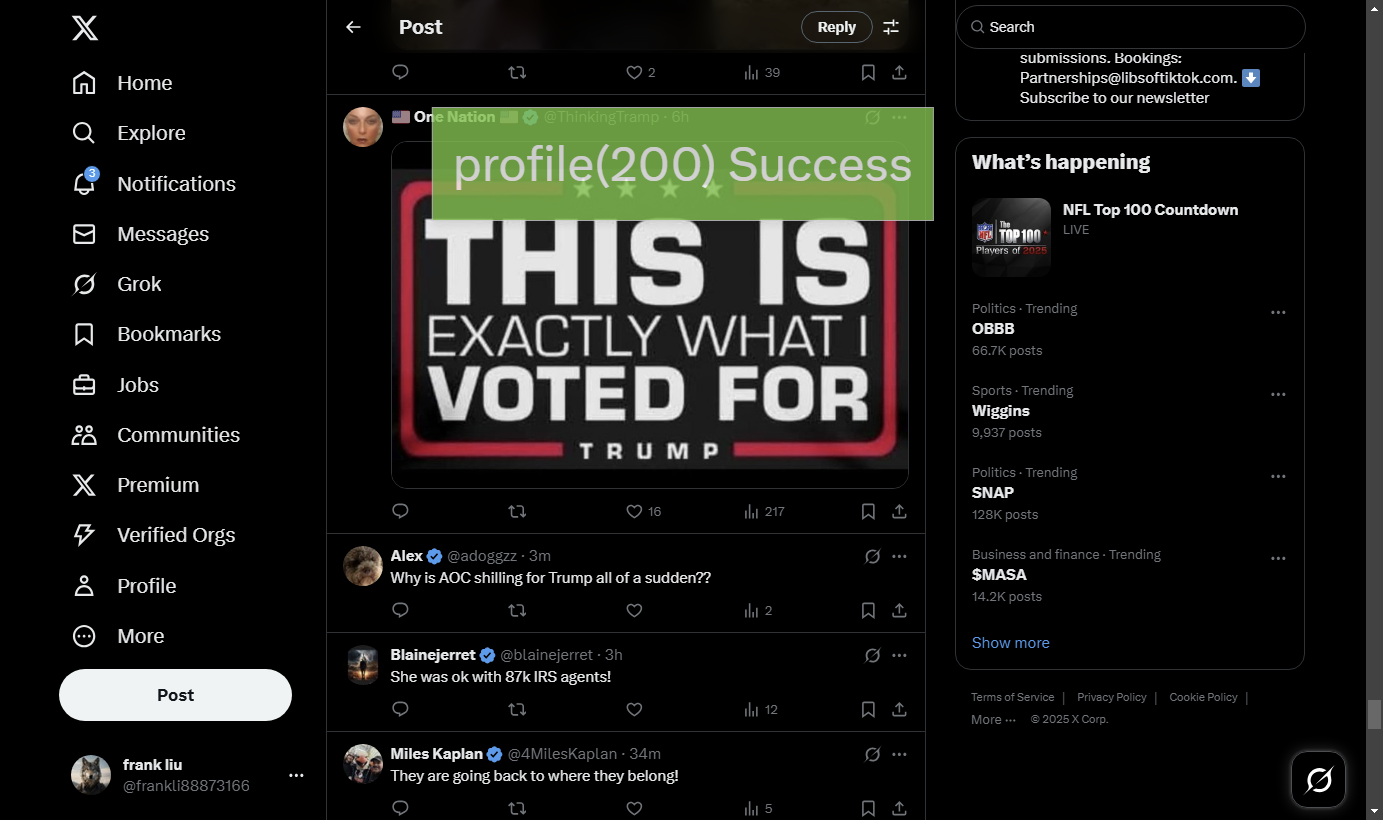Go back using the arrow icon

[353, 27]
